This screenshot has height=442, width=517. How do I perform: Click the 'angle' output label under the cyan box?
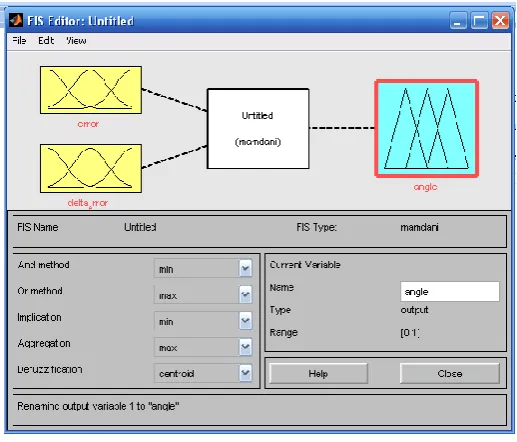pyautogui.click(x=425, y=187)
